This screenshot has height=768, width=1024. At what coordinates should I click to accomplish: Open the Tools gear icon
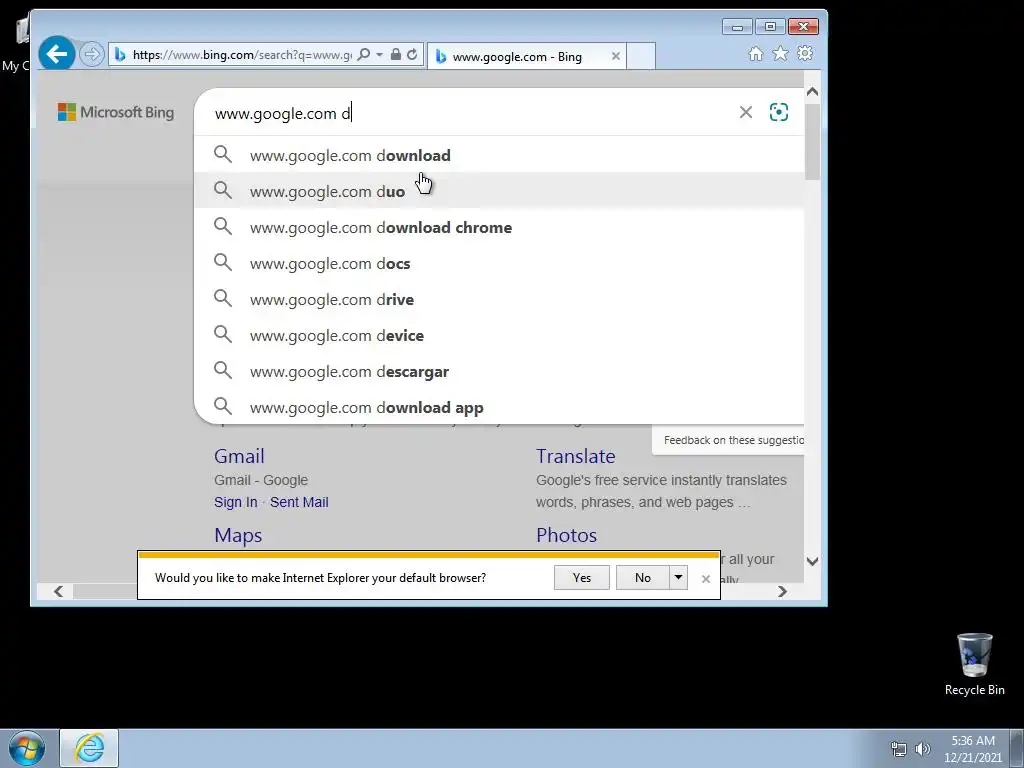[805, 54]
